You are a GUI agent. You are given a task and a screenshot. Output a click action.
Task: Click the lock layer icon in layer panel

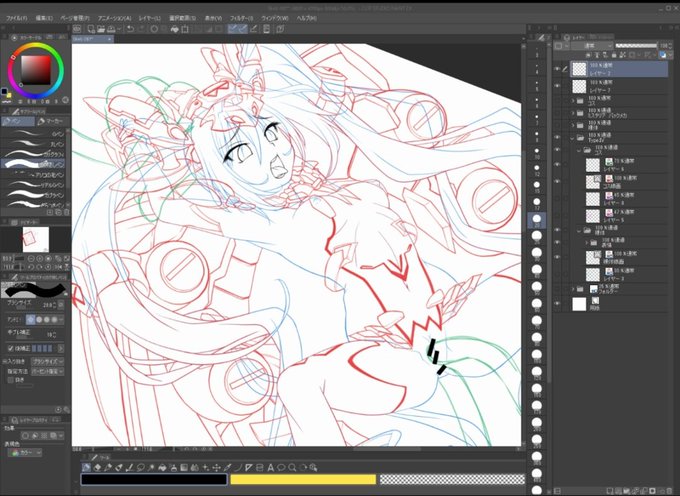[614, 55]
